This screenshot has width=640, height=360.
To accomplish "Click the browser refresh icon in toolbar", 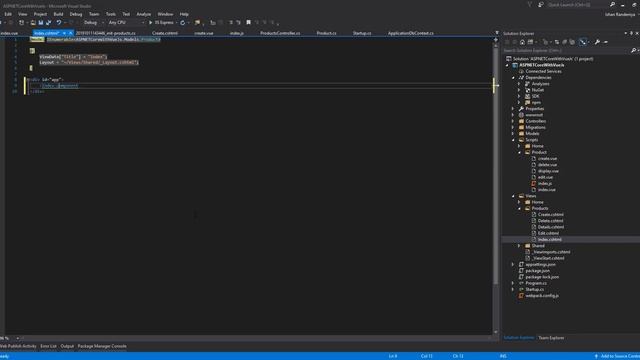I will [182, 22].
